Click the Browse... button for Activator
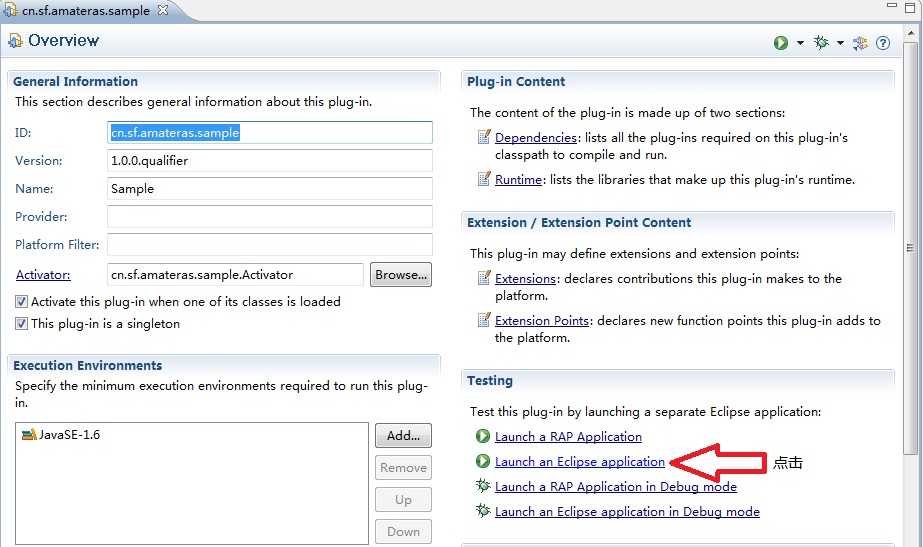923x547 pixels. pos(401,275)
